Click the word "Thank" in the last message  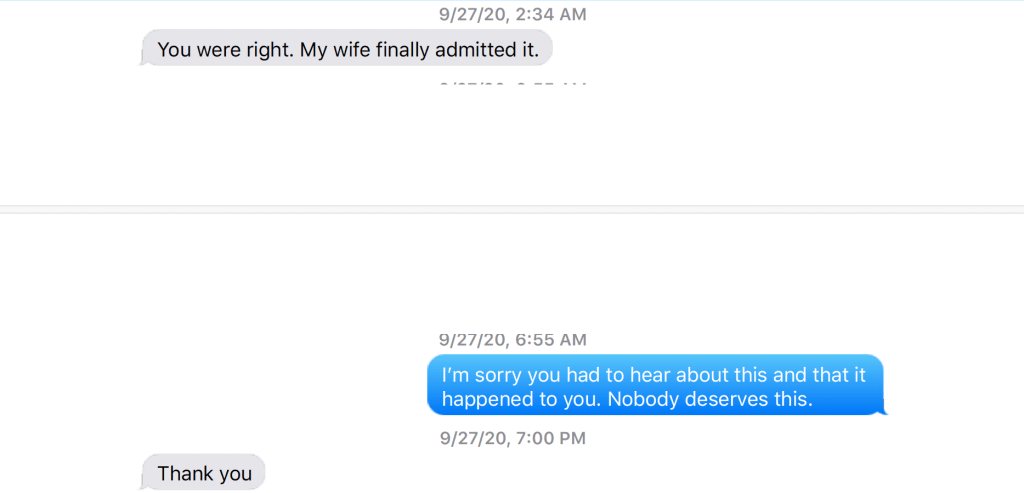click(x=182, y=473)
